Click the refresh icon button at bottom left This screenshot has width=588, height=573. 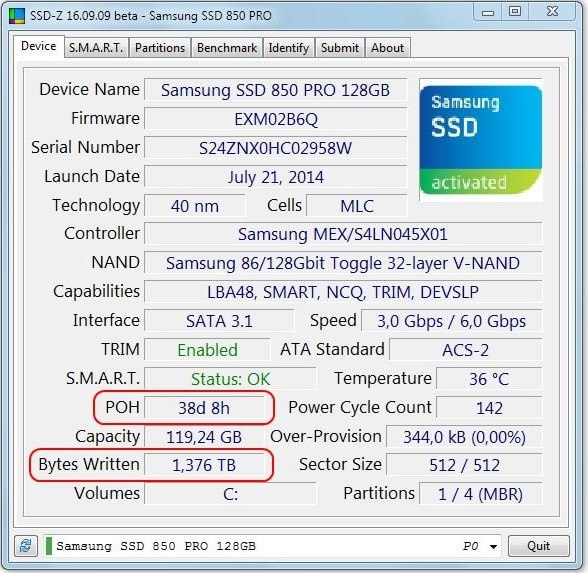coord(26,546)
